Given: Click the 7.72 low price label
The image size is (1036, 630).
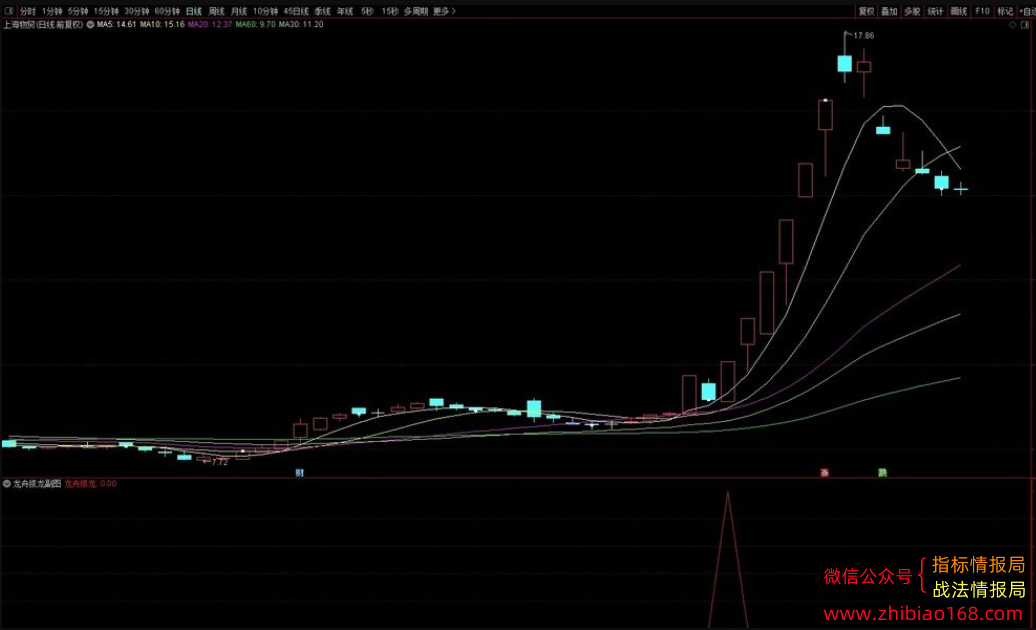Looking at the screenshot, I should click(220, 462).
